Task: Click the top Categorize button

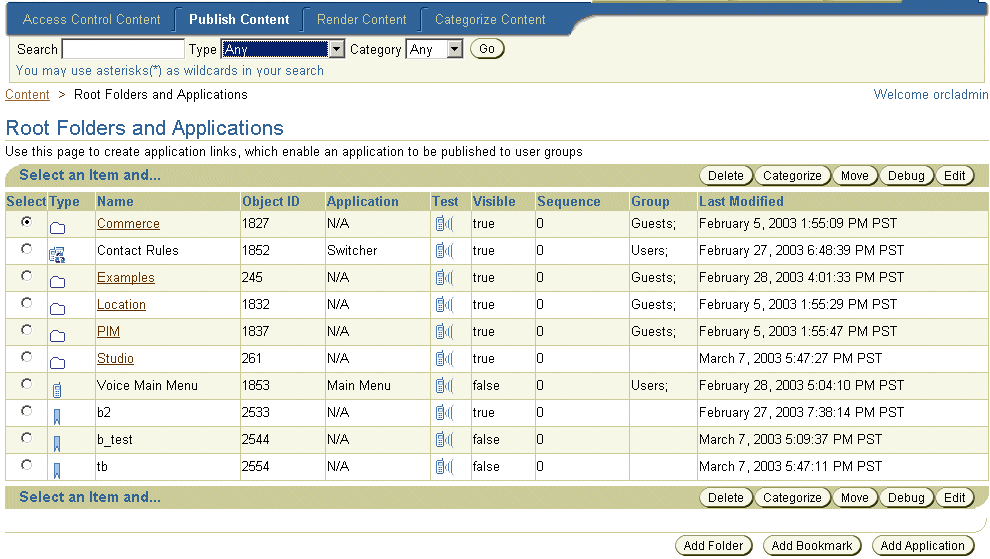Action: pos(792,176)
